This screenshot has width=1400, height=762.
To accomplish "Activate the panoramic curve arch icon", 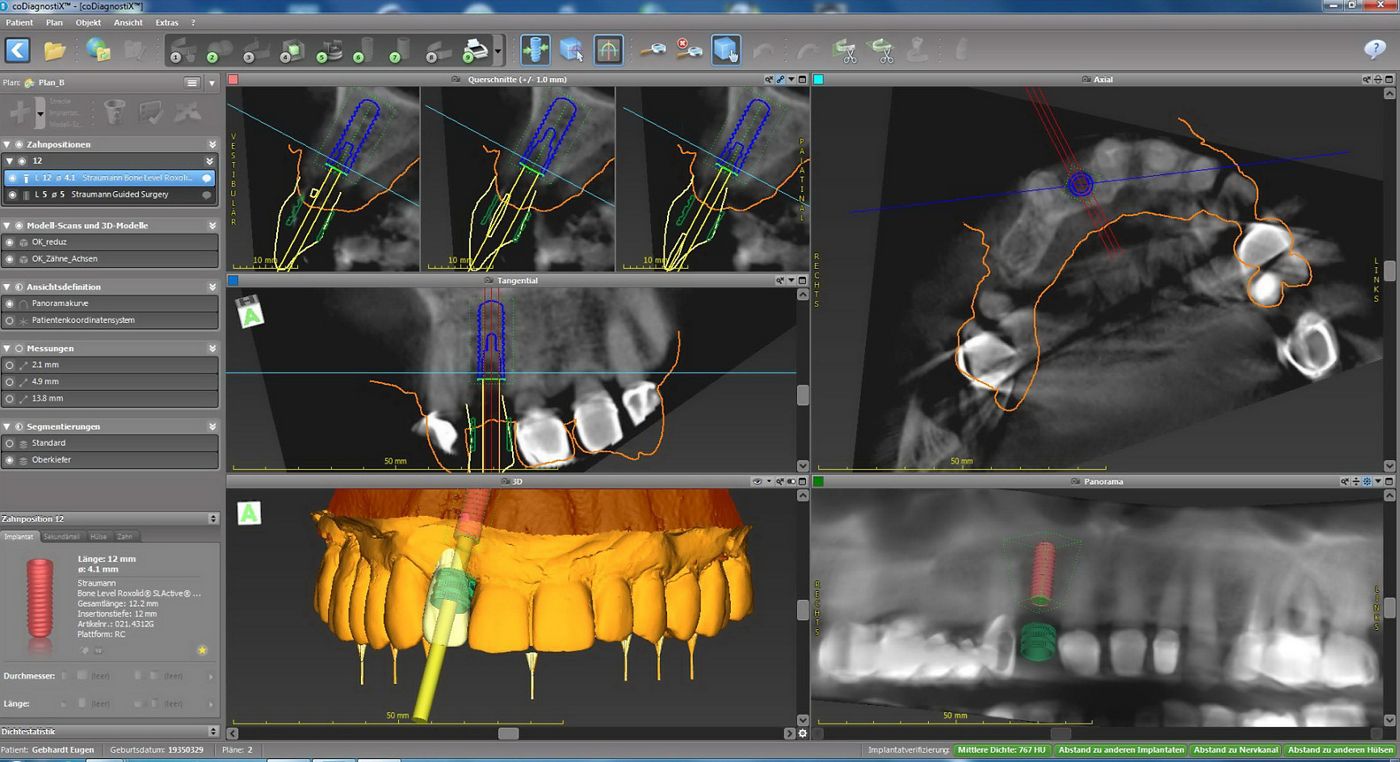I will click(x=608, y=49).
